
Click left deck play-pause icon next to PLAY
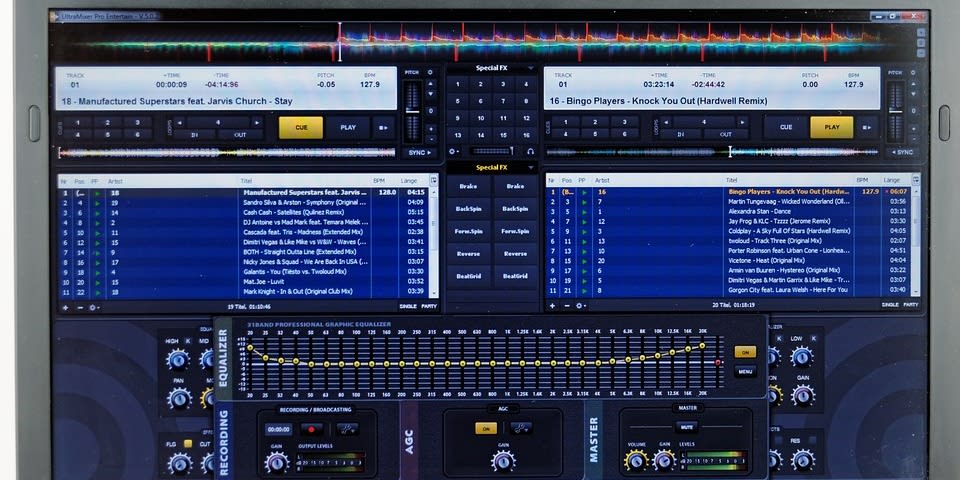point(384,128)
